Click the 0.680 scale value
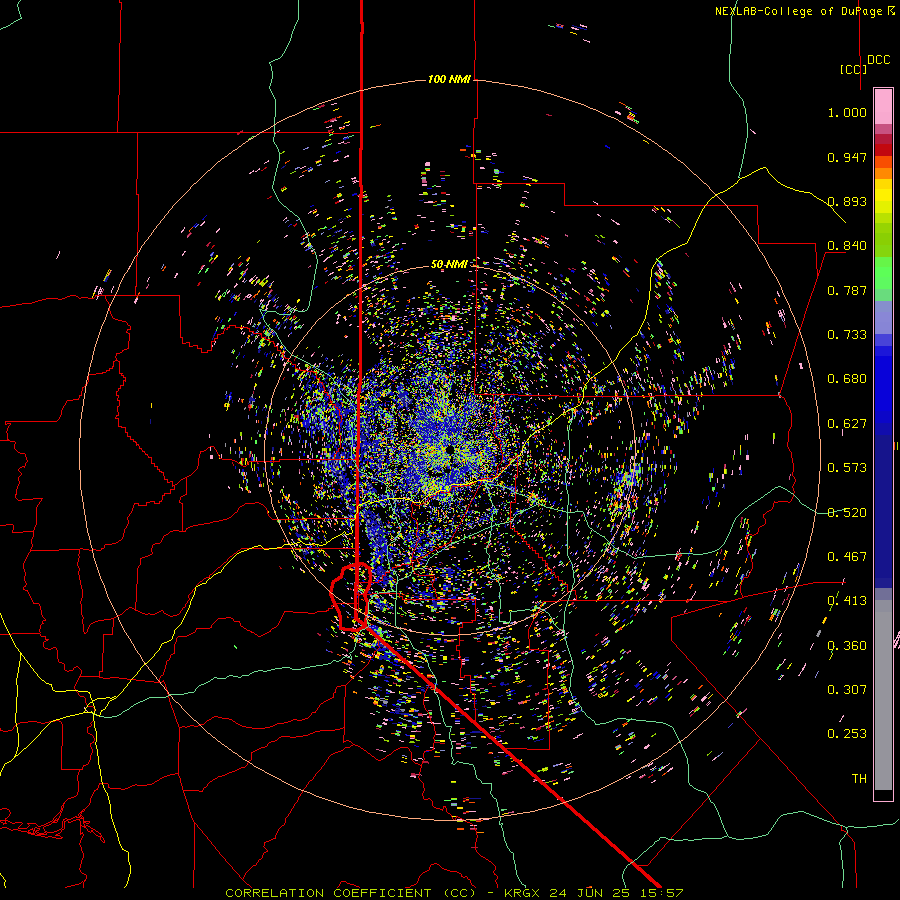This screenshot has height=900, width=900. point(847,379)
